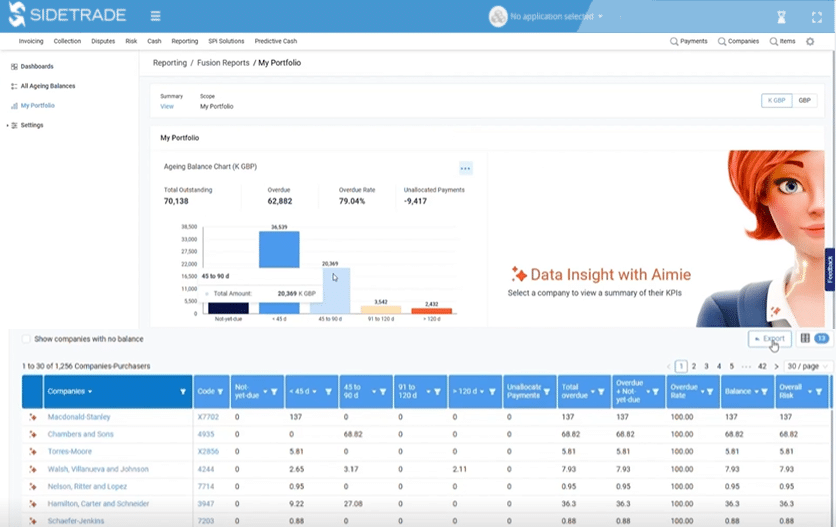Open the Collection menu
The height and width of the screenshot is (527, 836).
(67, 41)
